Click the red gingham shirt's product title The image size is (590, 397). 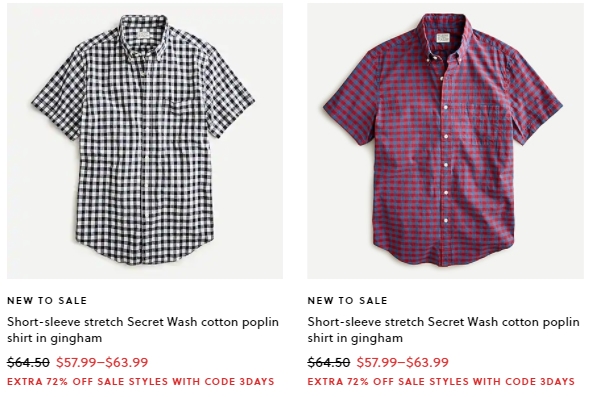[443, 330]
